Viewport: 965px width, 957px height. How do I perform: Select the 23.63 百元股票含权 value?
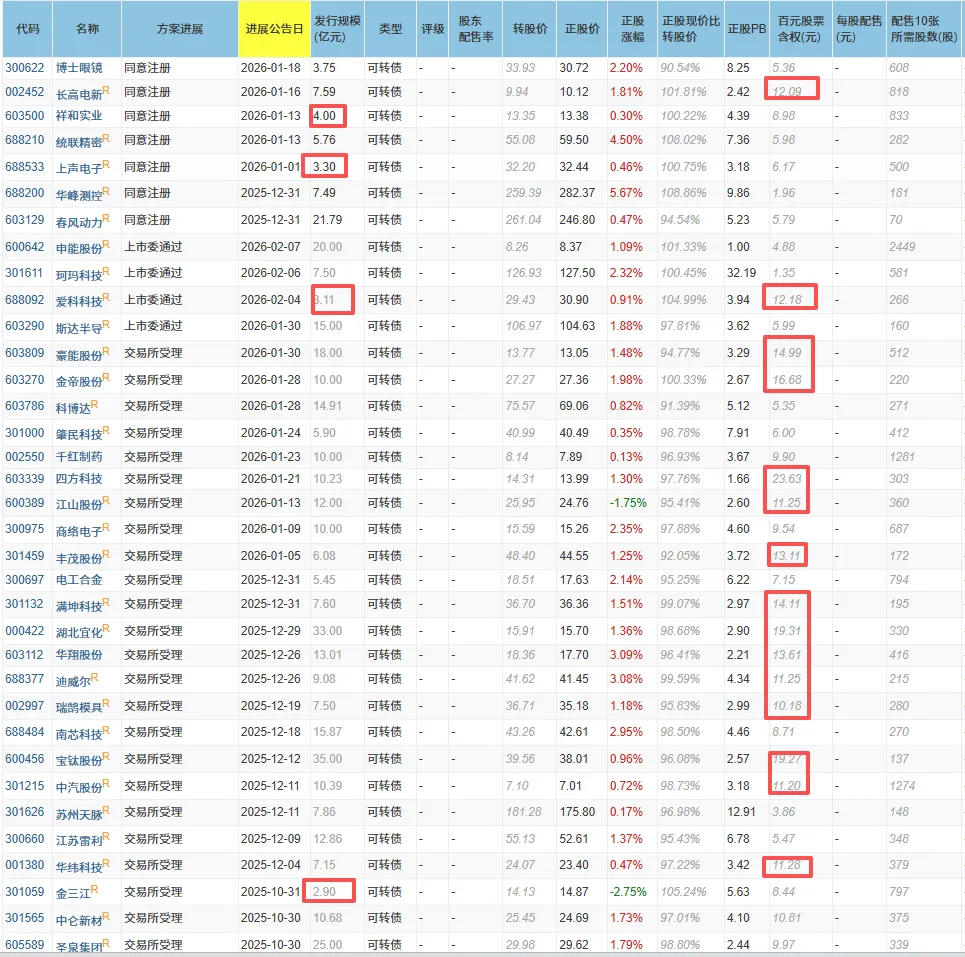(x=787, y=479)
